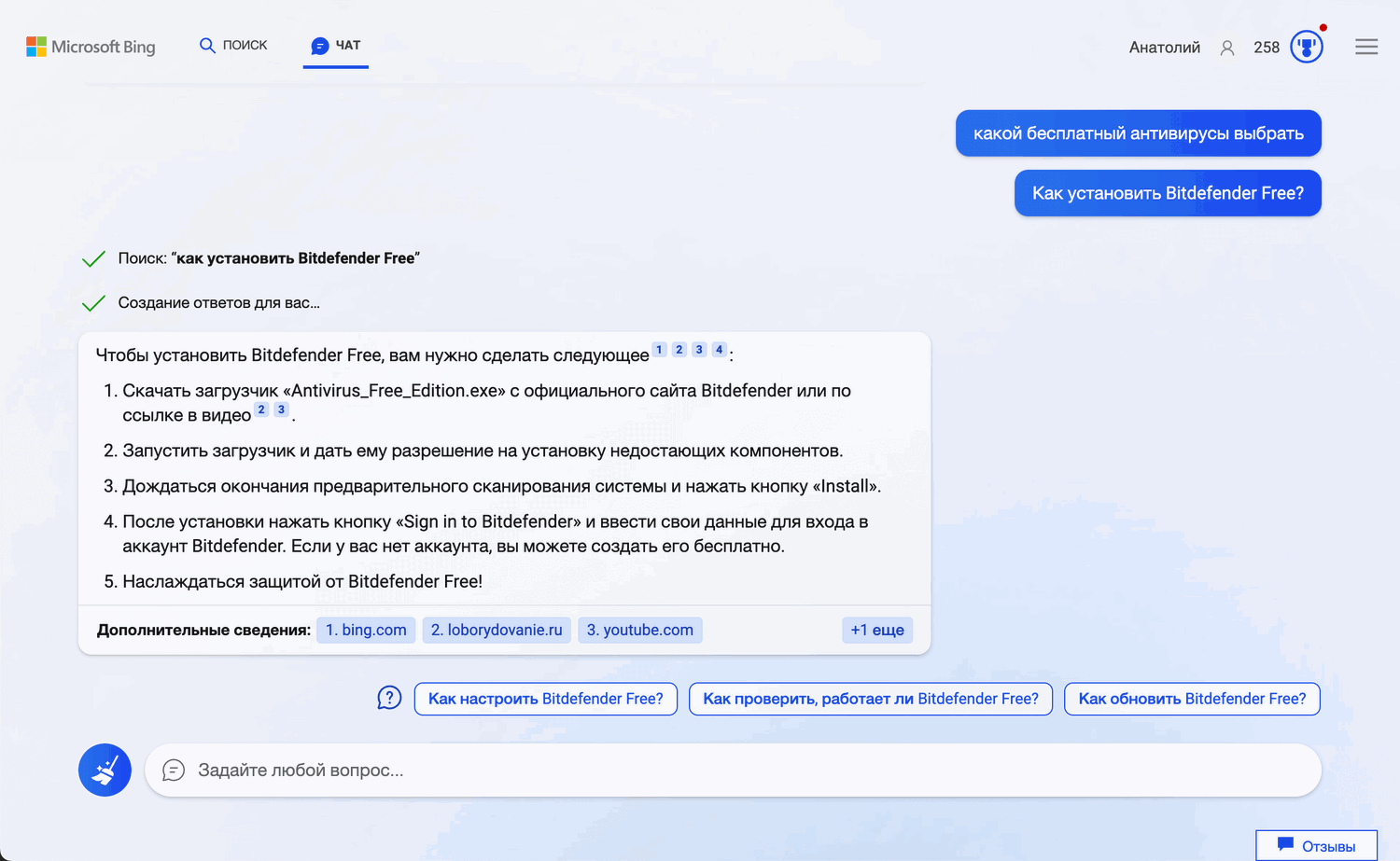The width and height of the screenshot is (1400, 861).
Task: Open source link 1. bing.com
Action: (x=366, y=631)
